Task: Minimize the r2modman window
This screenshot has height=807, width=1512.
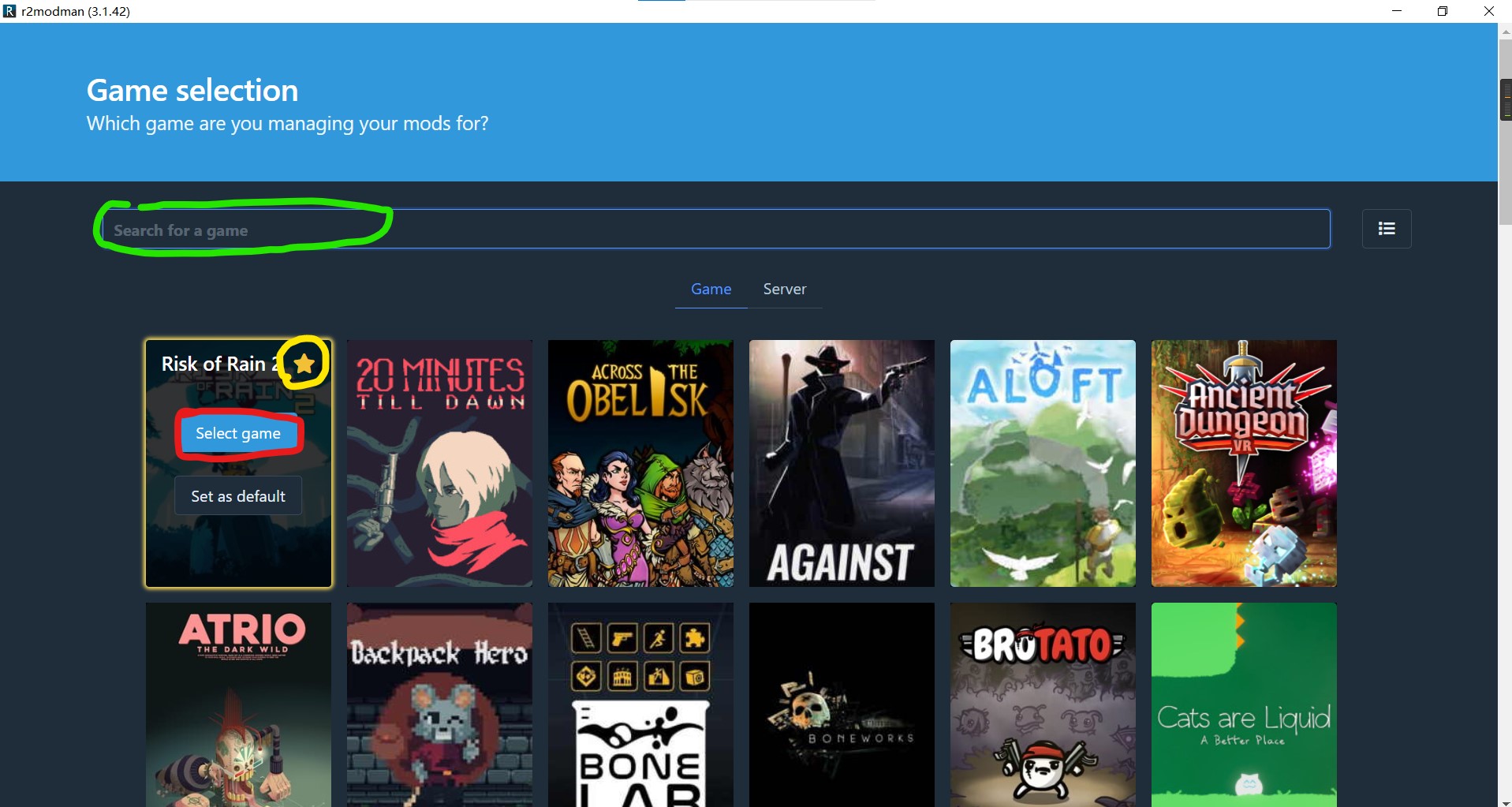Action: 1397,11
